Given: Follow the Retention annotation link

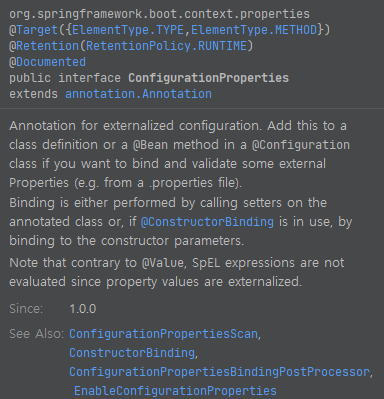Looking at the screenshot, I should point(47,46).
